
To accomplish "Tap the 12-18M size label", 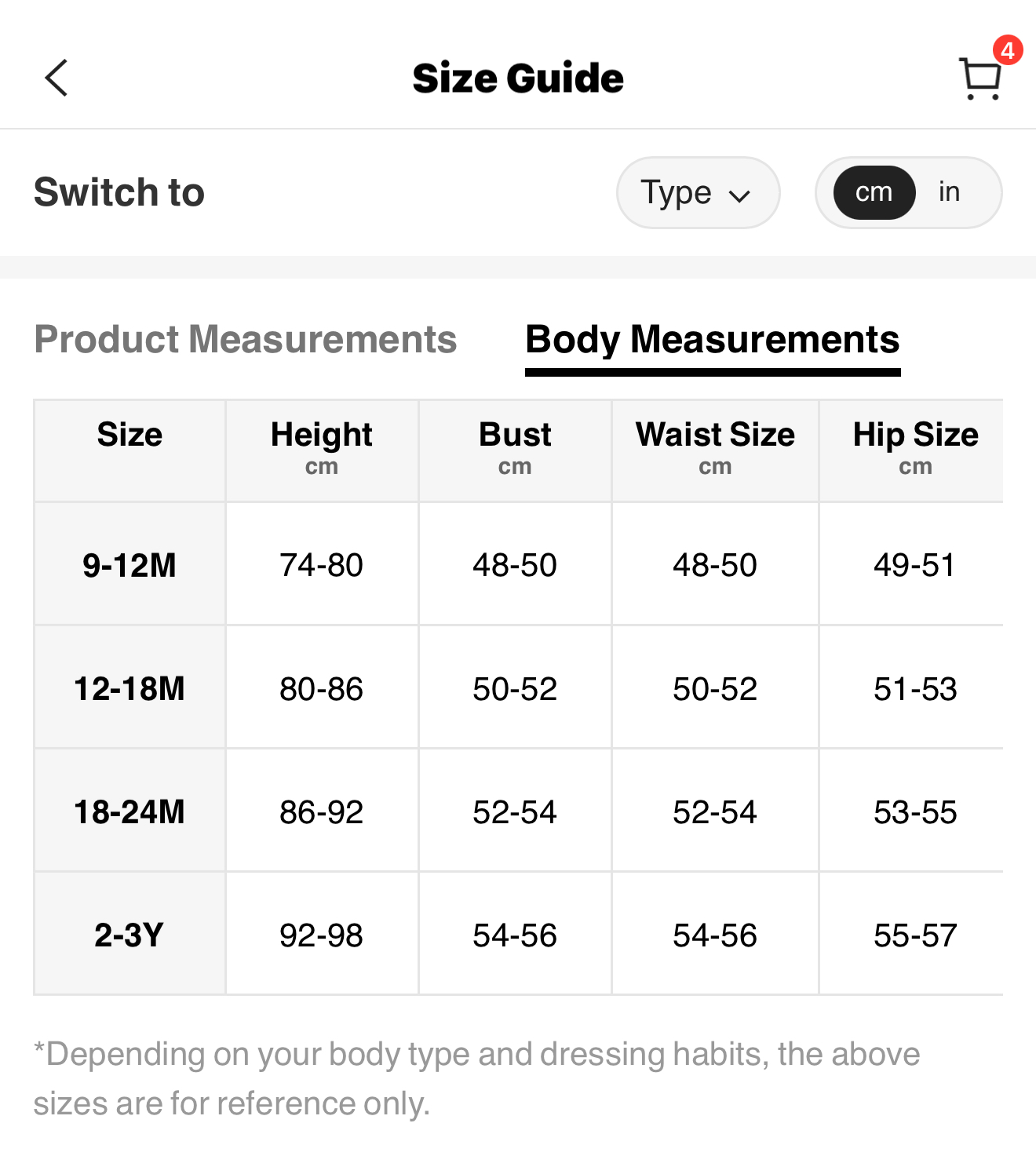I will pyautogui.click(x=129, y=688).
